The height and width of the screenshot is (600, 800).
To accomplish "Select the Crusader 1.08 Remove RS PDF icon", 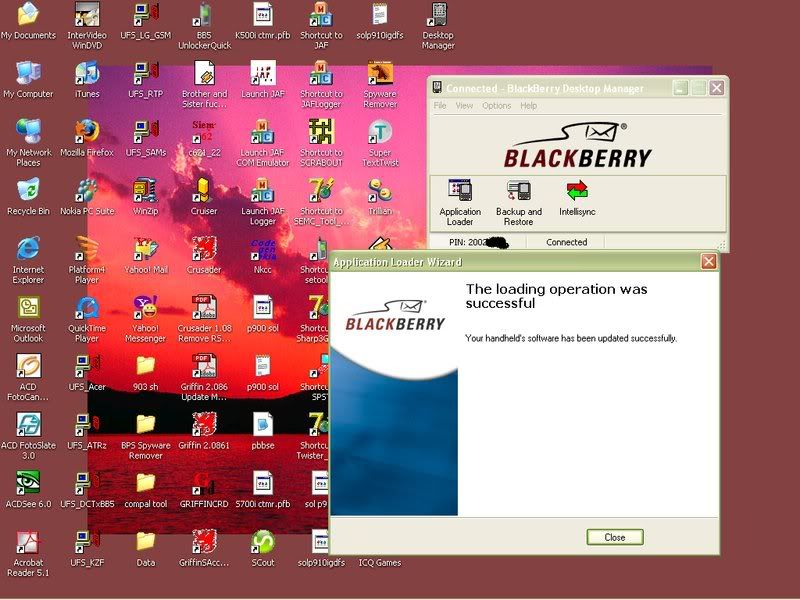I will (204, 319).
